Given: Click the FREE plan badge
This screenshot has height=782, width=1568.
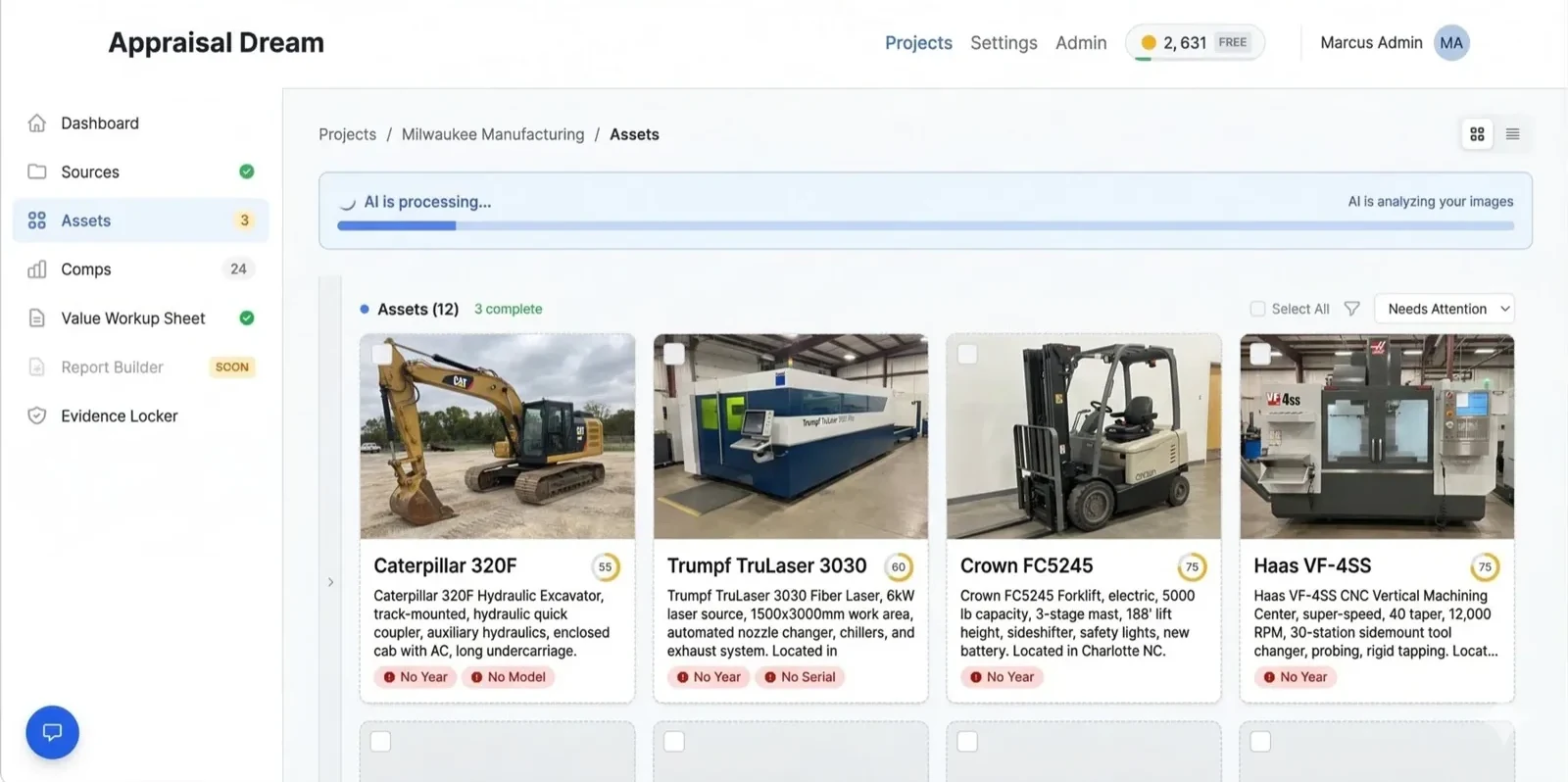Looking at the screenshot, I should coord(1233,42).
